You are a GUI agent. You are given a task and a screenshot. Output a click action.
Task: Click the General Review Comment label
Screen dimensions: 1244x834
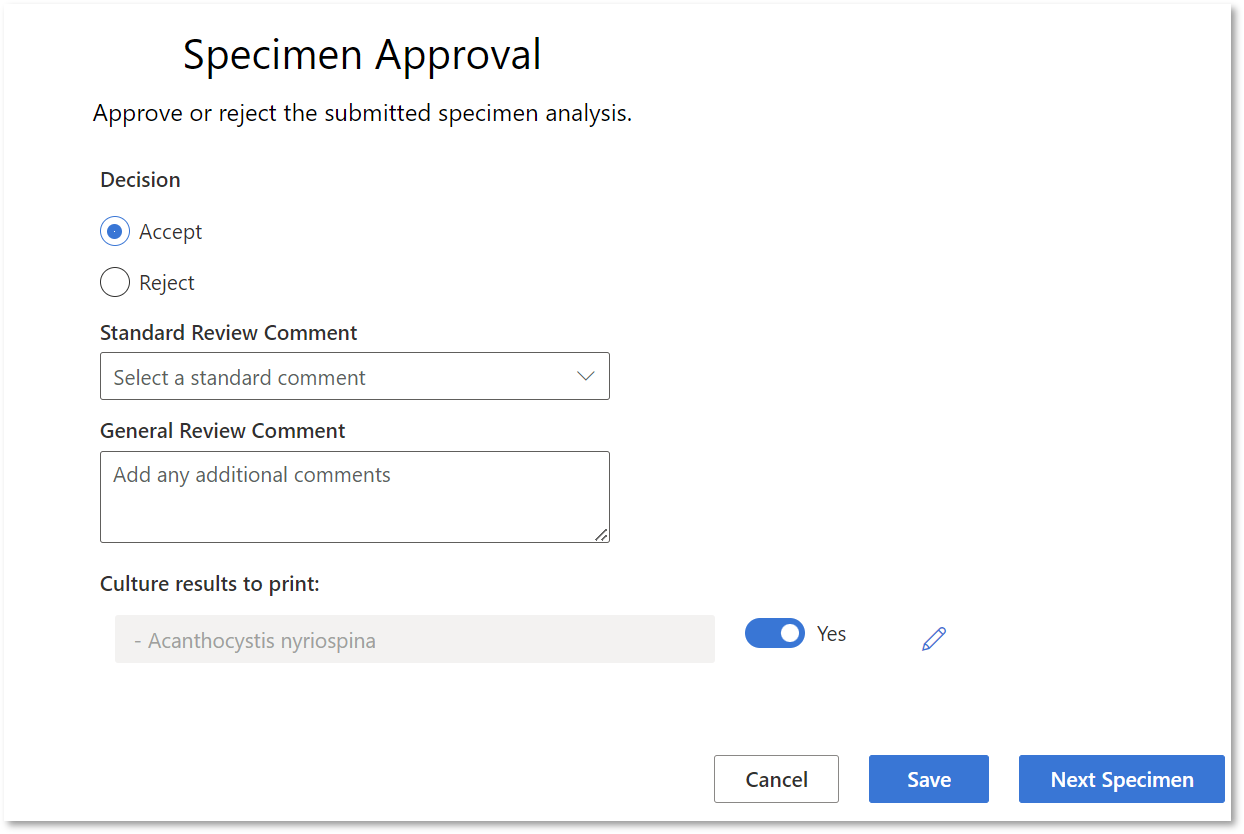pos(223,431)
